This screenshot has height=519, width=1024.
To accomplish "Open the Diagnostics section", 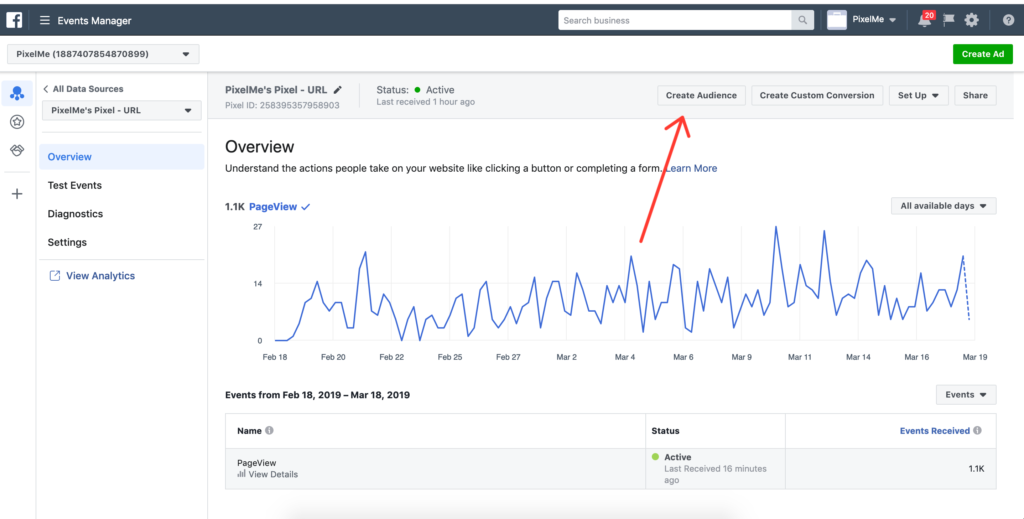I will point(76,214).
